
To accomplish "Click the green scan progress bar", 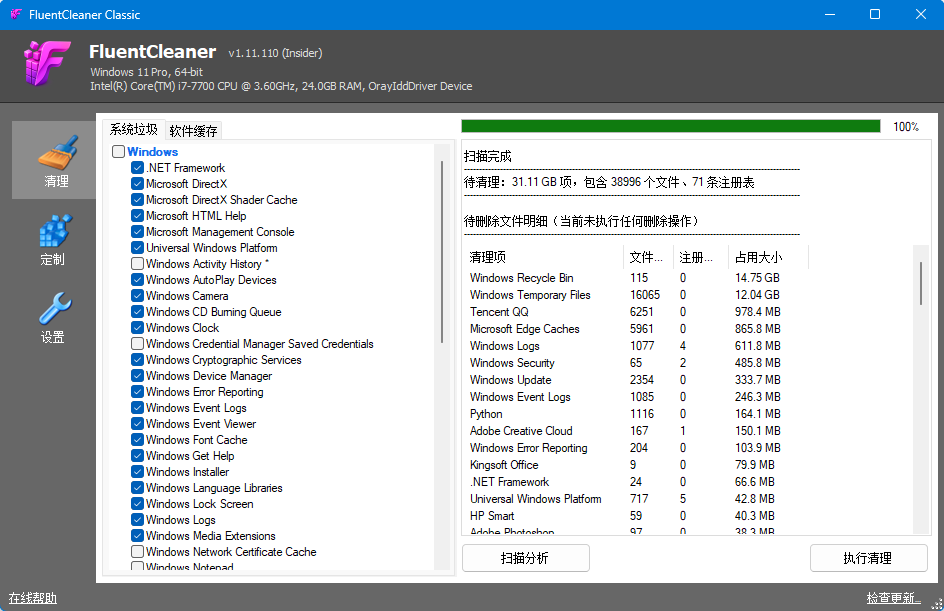I will 671,126.
